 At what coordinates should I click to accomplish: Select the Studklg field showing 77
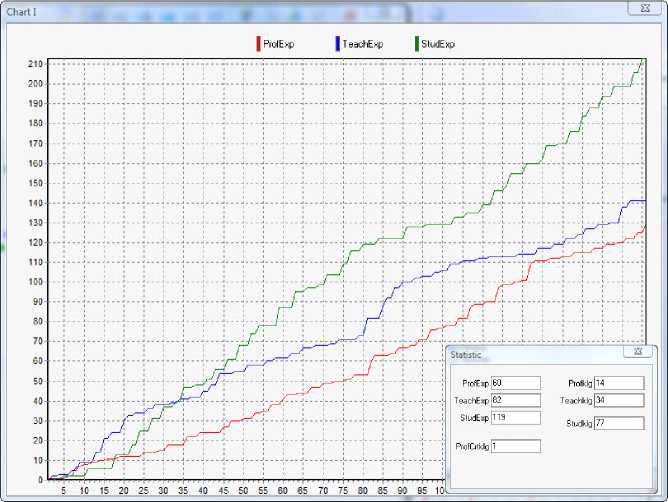click(x=619, y=424)
